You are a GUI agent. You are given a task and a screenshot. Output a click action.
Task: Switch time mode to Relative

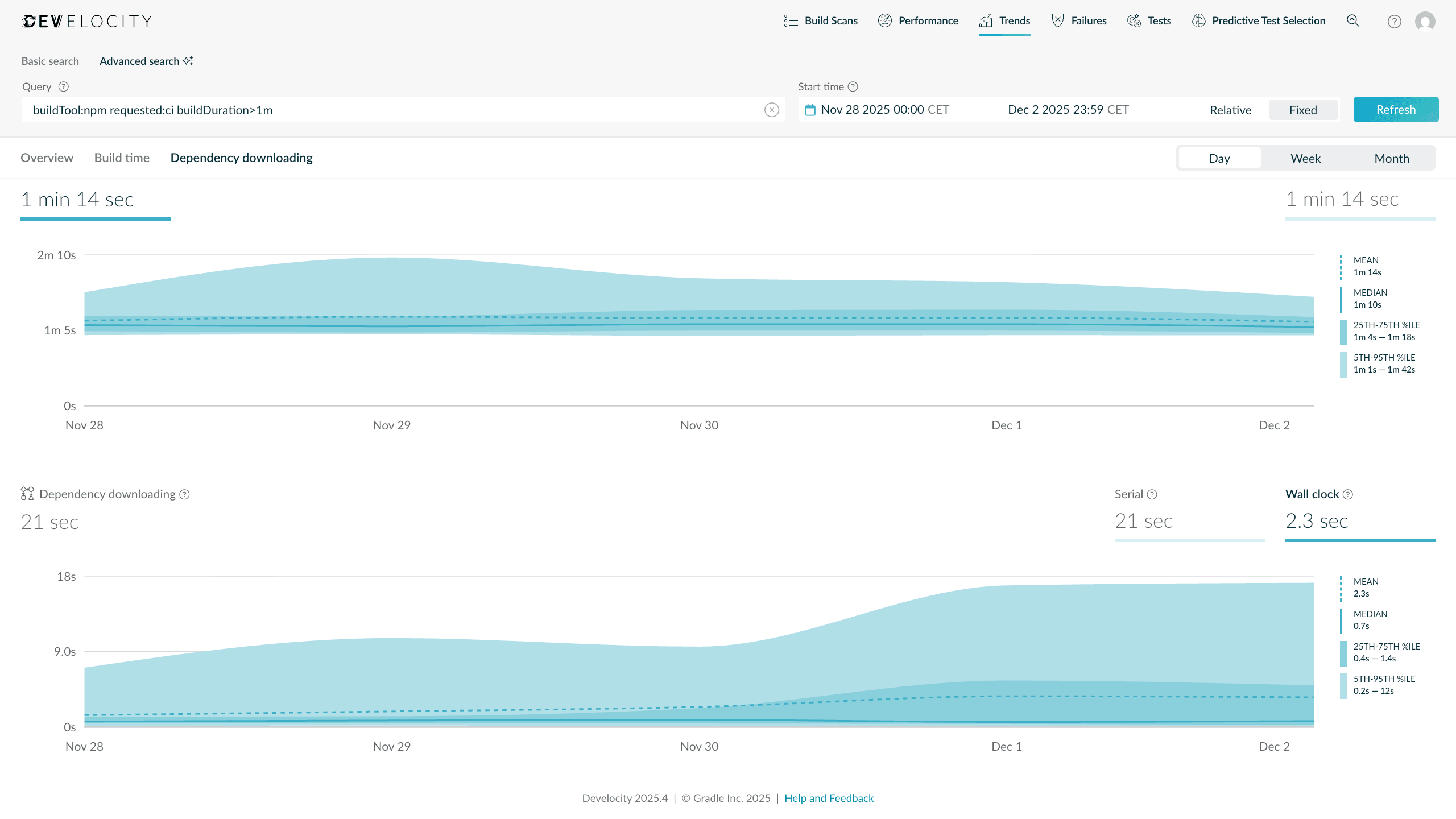(x=1230, y=110)
